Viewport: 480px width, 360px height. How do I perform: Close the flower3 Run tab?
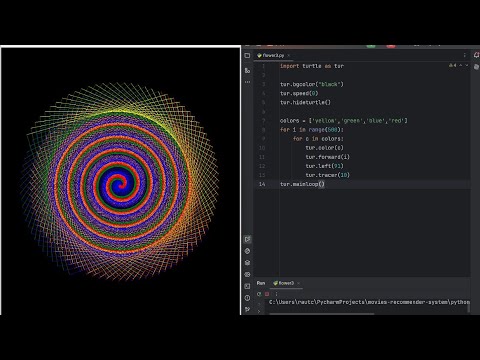pos(298,283)
